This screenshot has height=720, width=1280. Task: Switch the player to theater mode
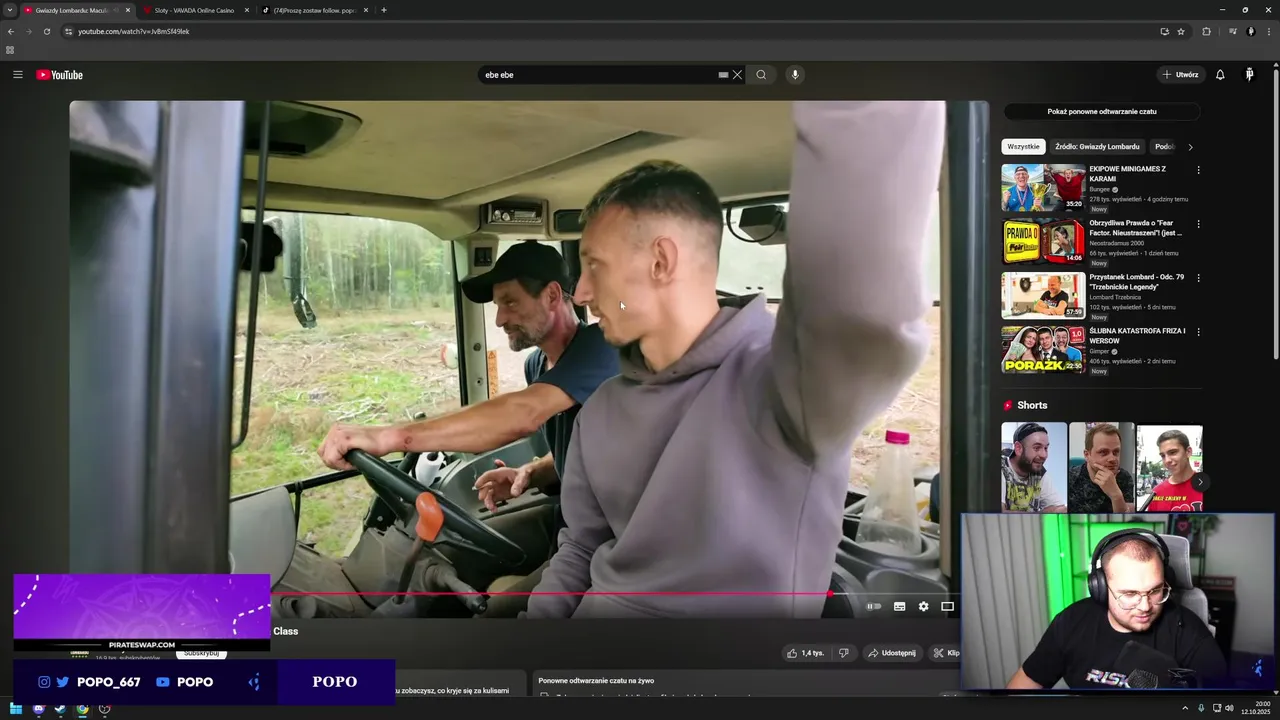947,606
